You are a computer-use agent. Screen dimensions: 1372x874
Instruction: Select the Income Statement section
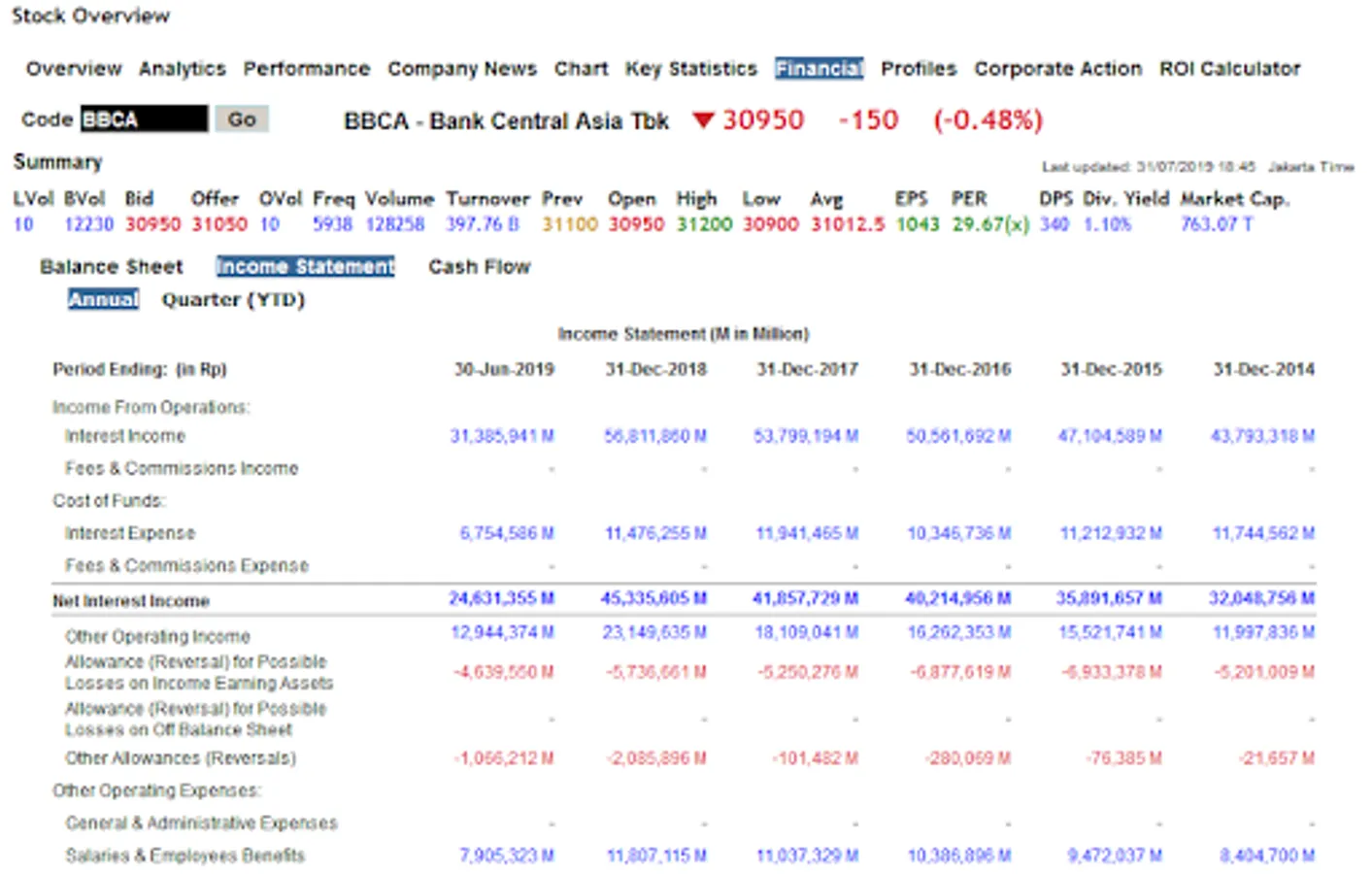(x=306, y=267)
